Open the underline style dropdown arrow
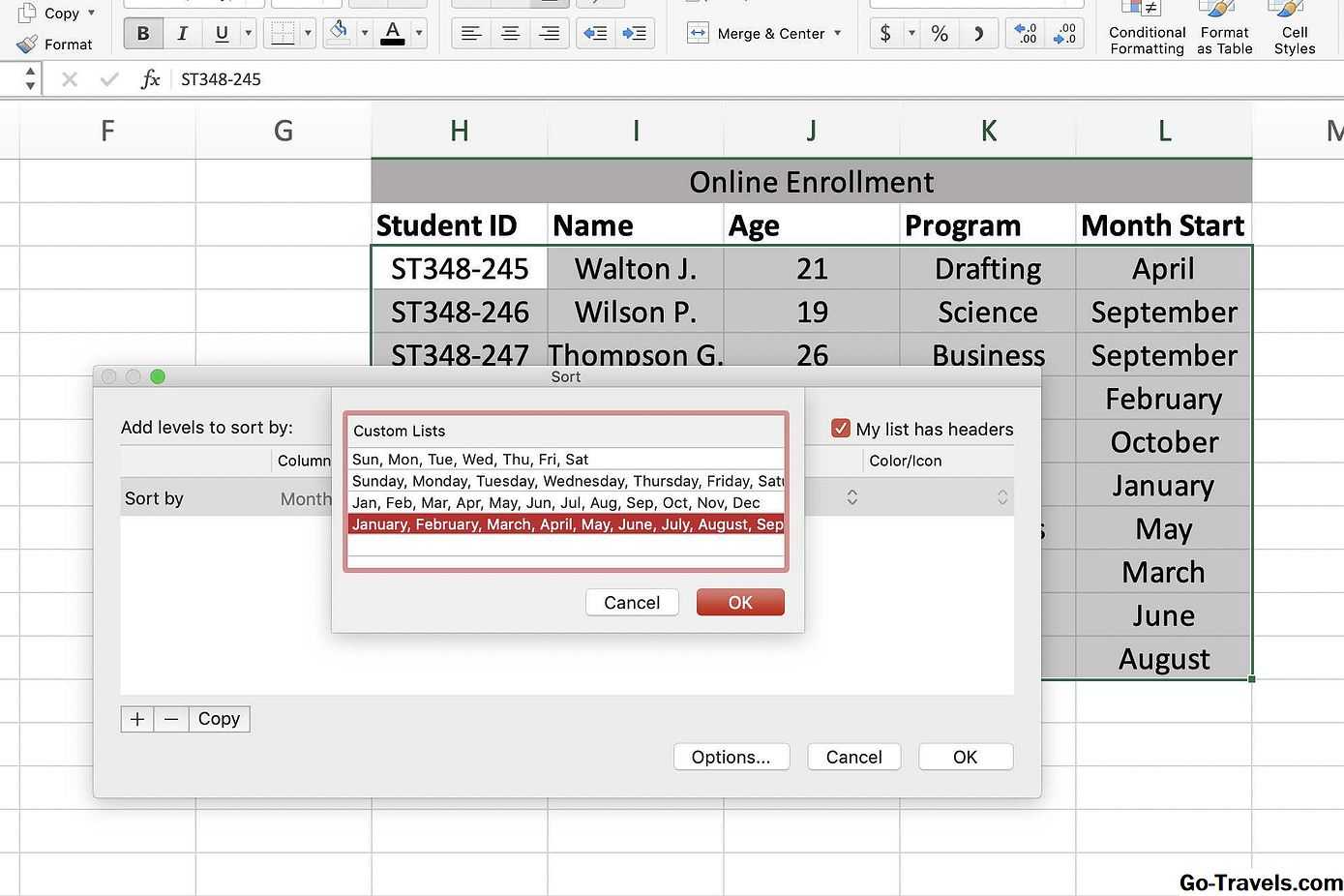Viewport: 1344px width, 896px height. [249, 33]
